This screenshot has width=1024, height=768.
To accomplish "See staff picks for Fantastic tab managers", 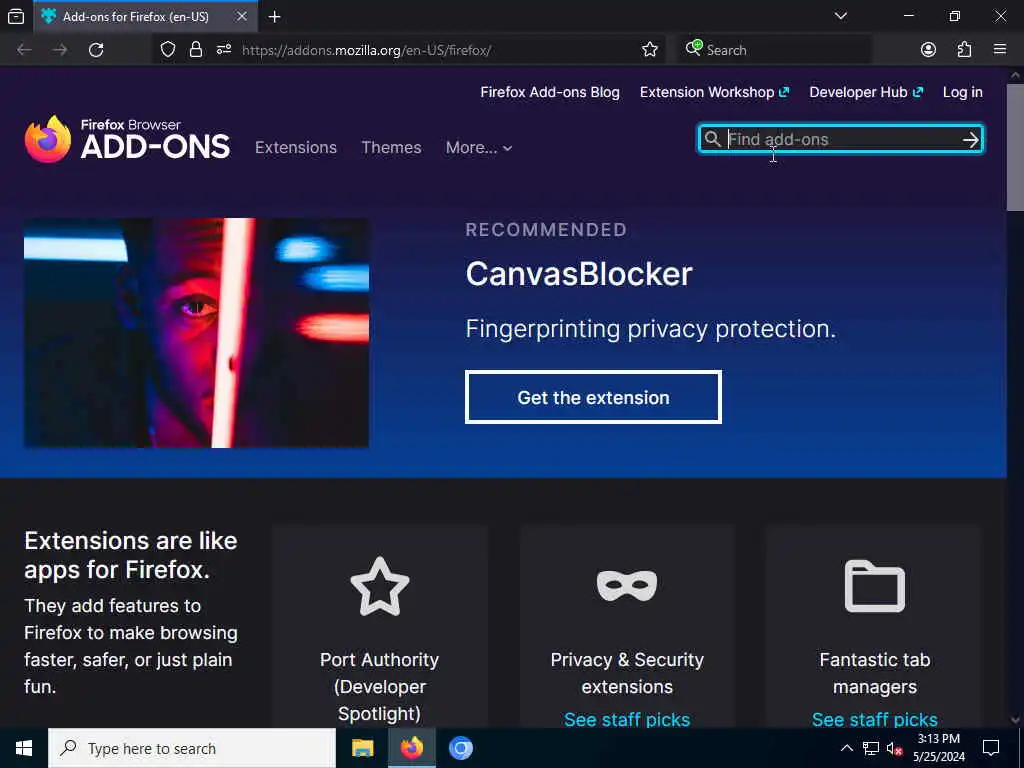I will pyautogui.click(x=875, y=720).
